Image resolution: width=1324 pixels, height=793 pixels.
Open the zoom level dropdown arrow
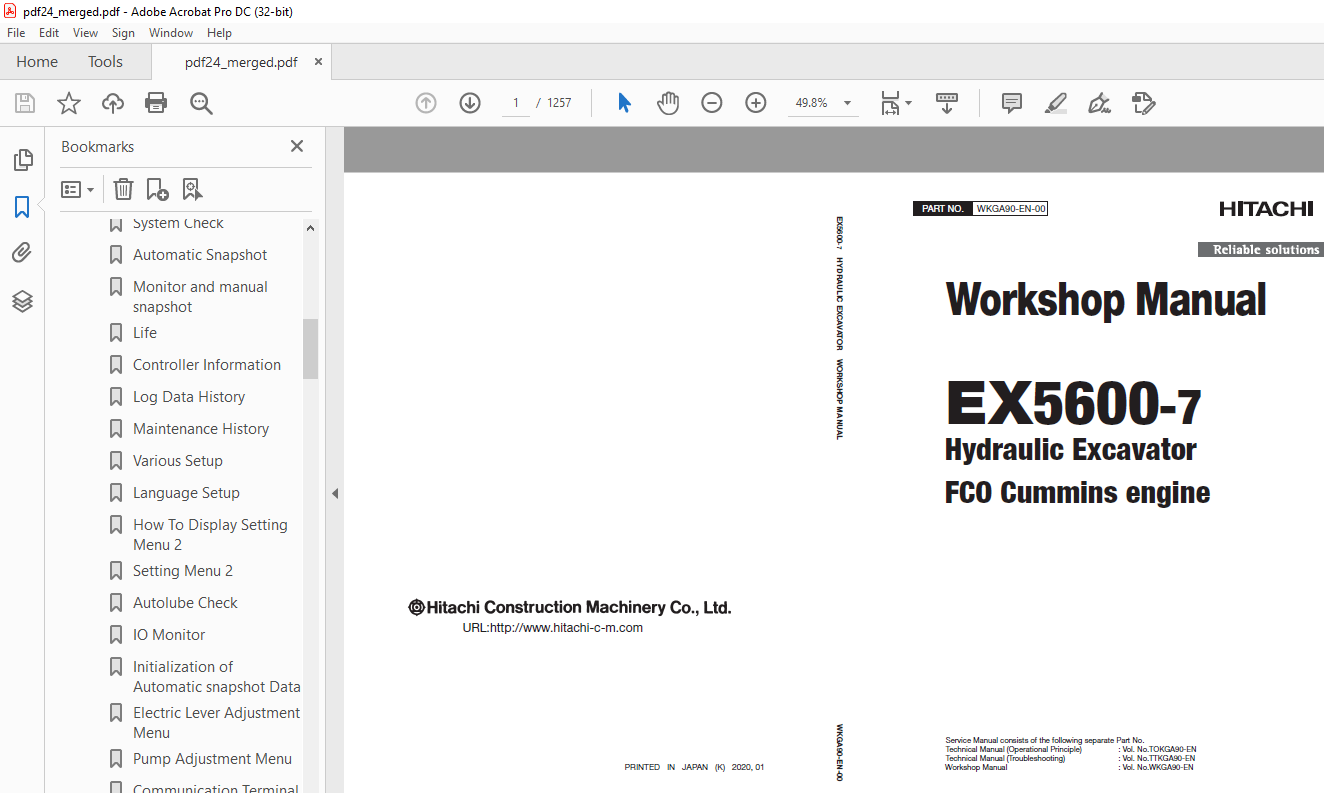[848, 103]
